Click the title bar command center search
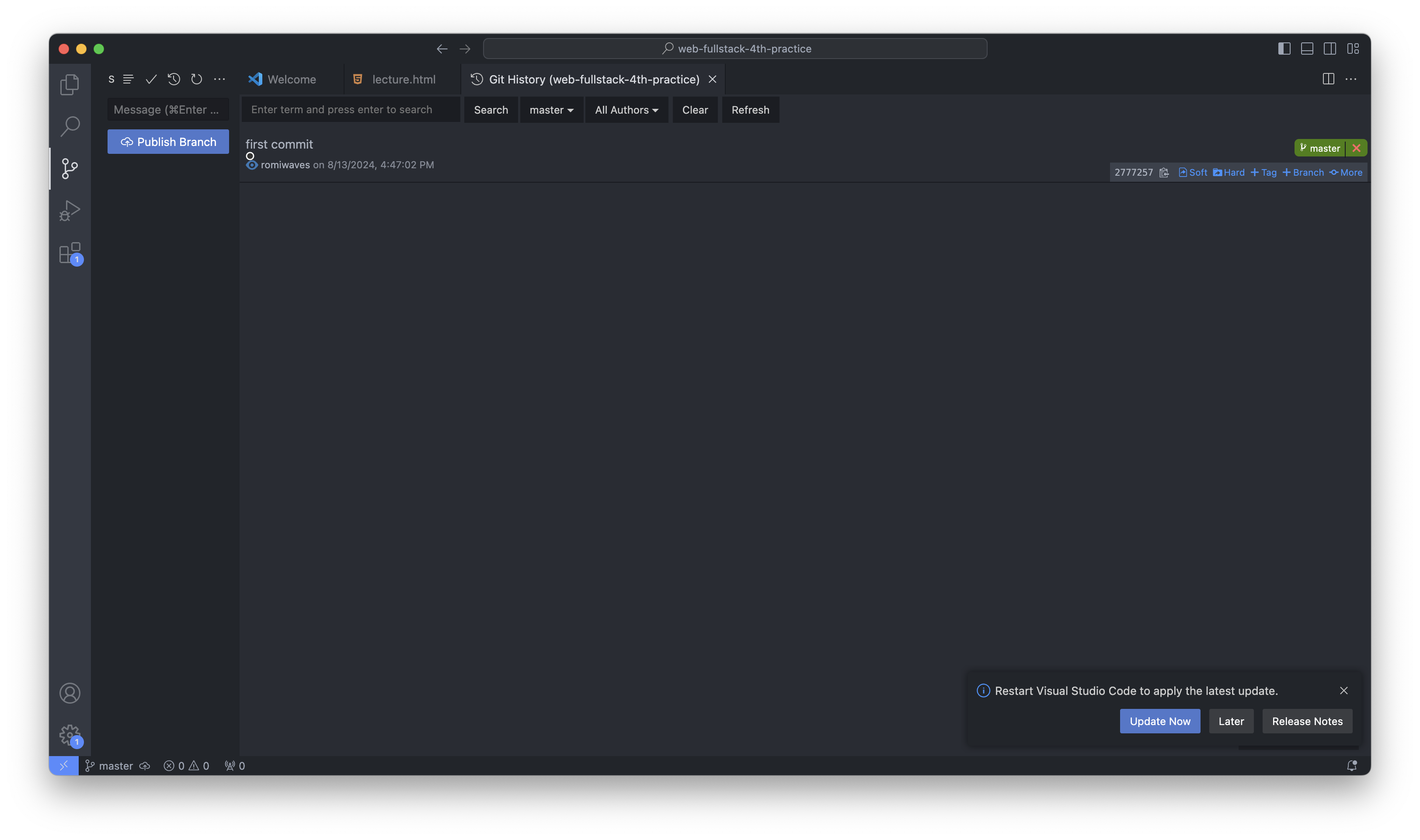This screenshot has width=1420, height=840. [x=735, y=49]
